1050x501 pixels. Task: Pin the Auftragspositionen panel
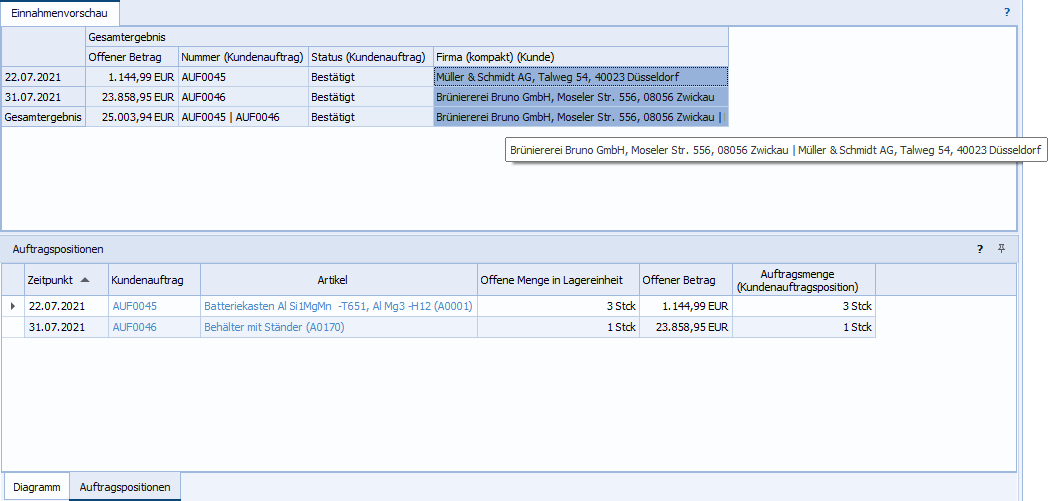tap(1001, 249)
